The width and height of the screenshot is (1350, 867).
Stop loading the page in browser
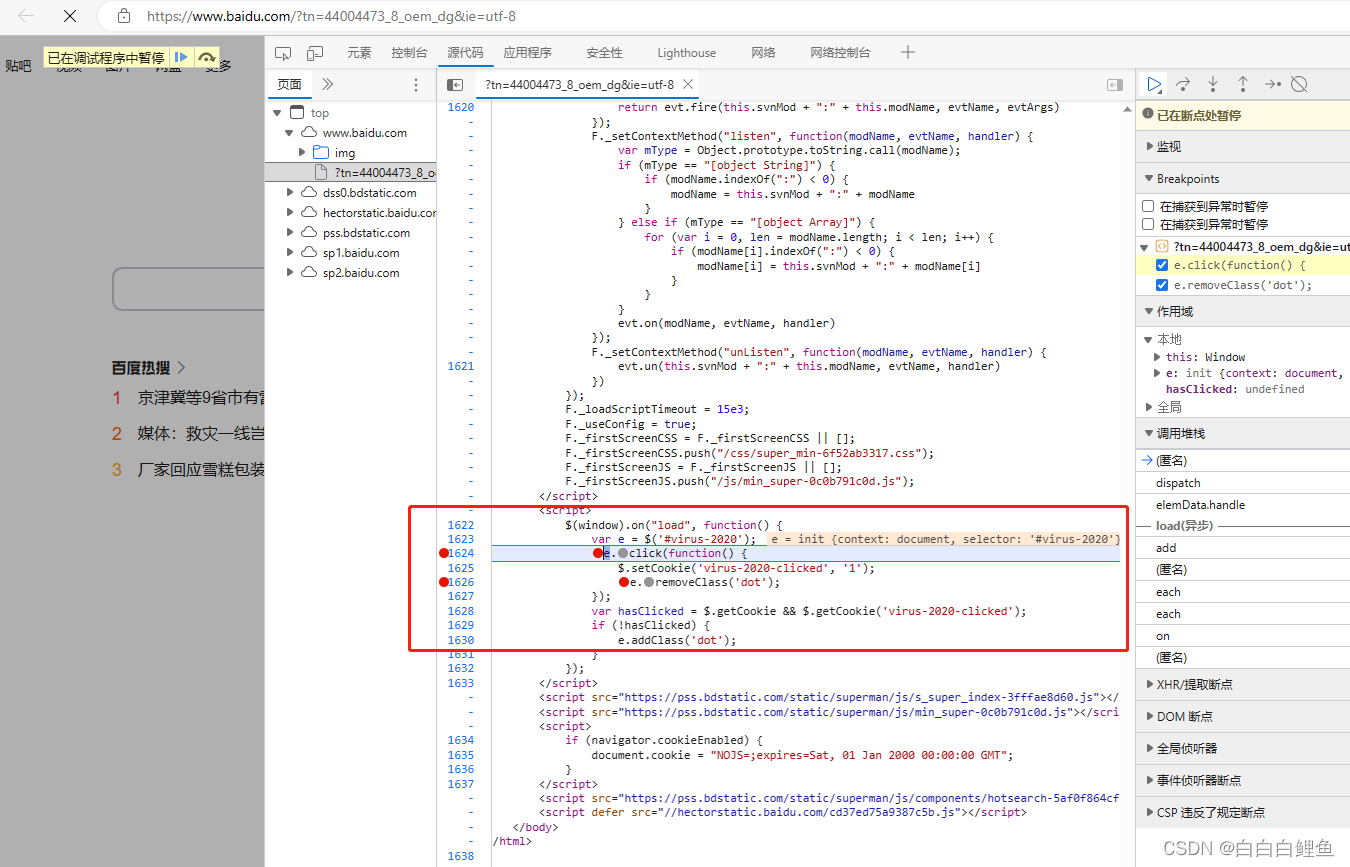[x=69, y=16]
